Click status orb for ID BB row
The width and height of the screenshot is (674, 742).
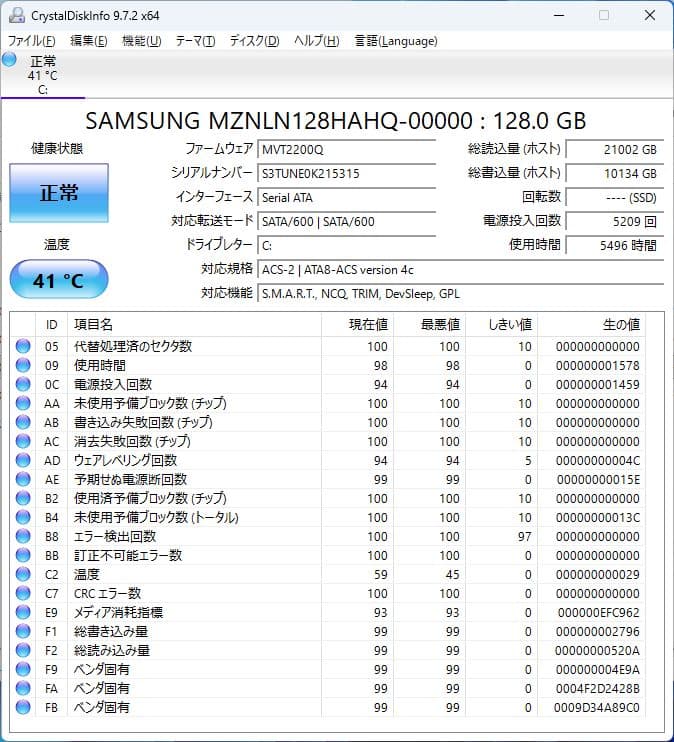pyautogui.click(x=23, y=555)
